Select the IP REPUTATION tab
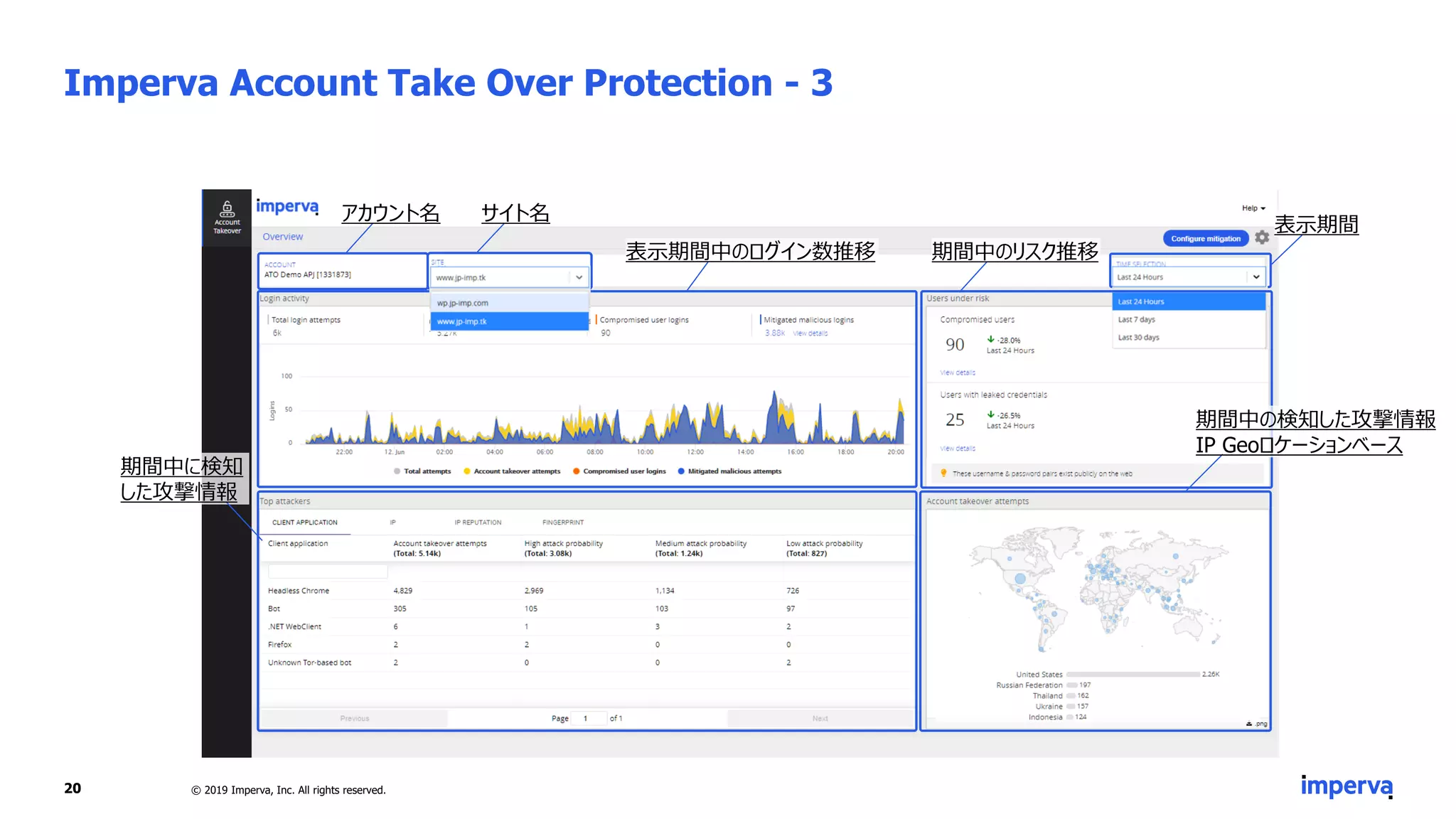1456x819 pixels. click(x=478, y=523)
